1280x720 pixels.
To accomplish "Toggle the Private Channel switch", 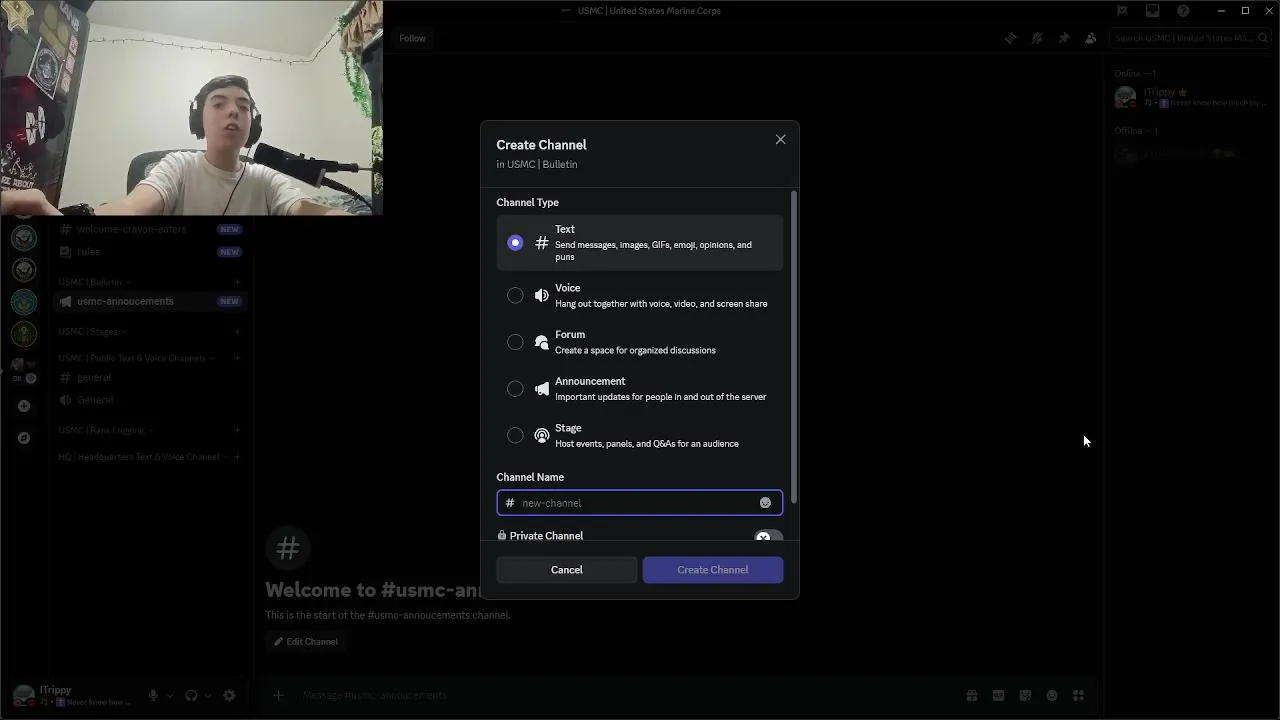I will tap(767, 537).
